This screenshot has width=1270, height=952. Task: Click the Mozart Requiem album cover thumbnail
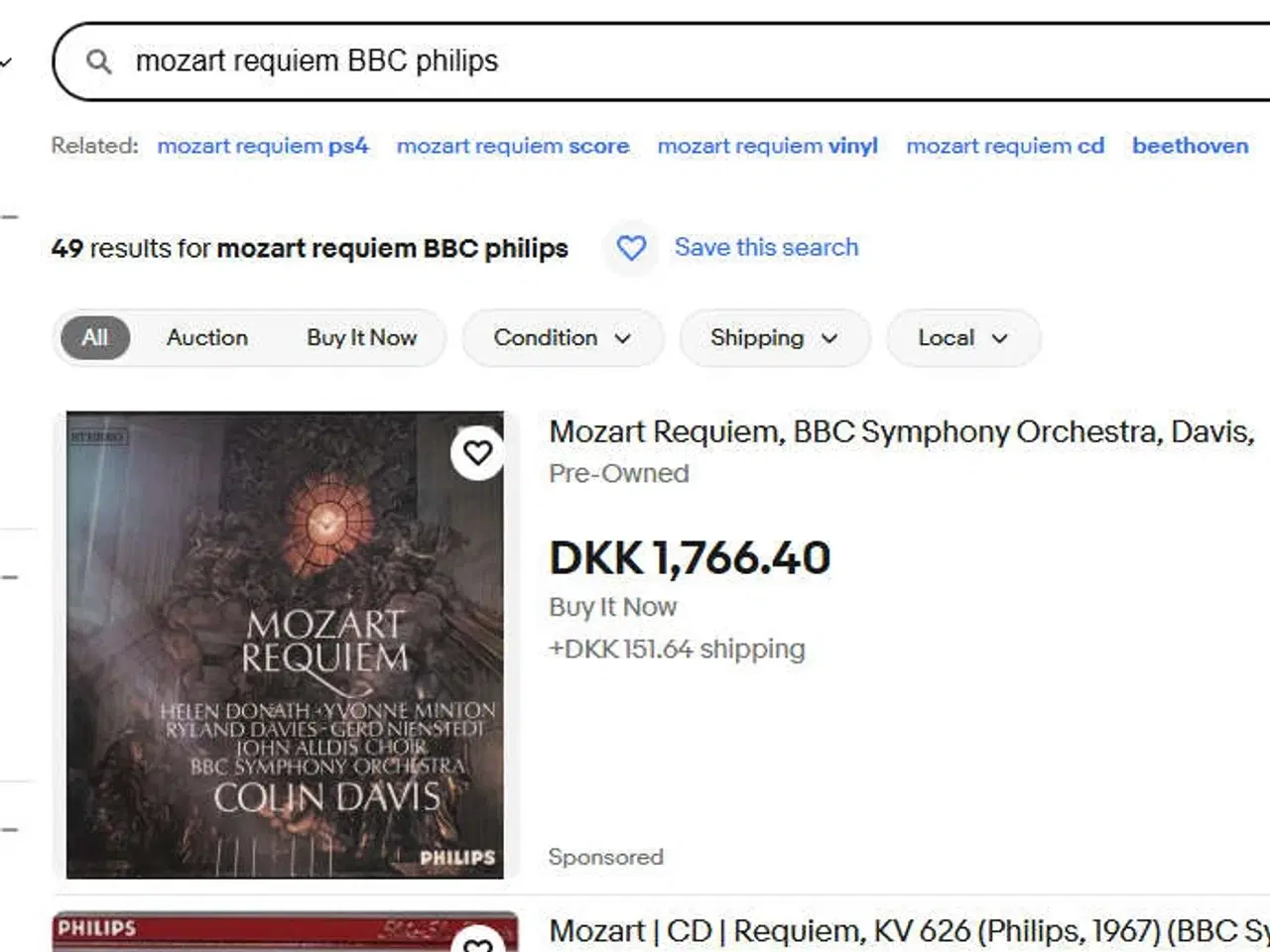[x=285, y=645]
